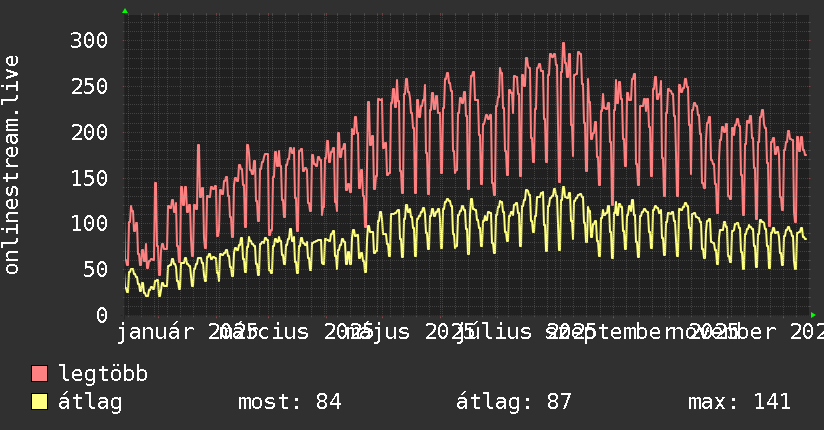Click the 'onlinestream.live' vertical axis title
The image size is (824, 430).
pos(11,165)
